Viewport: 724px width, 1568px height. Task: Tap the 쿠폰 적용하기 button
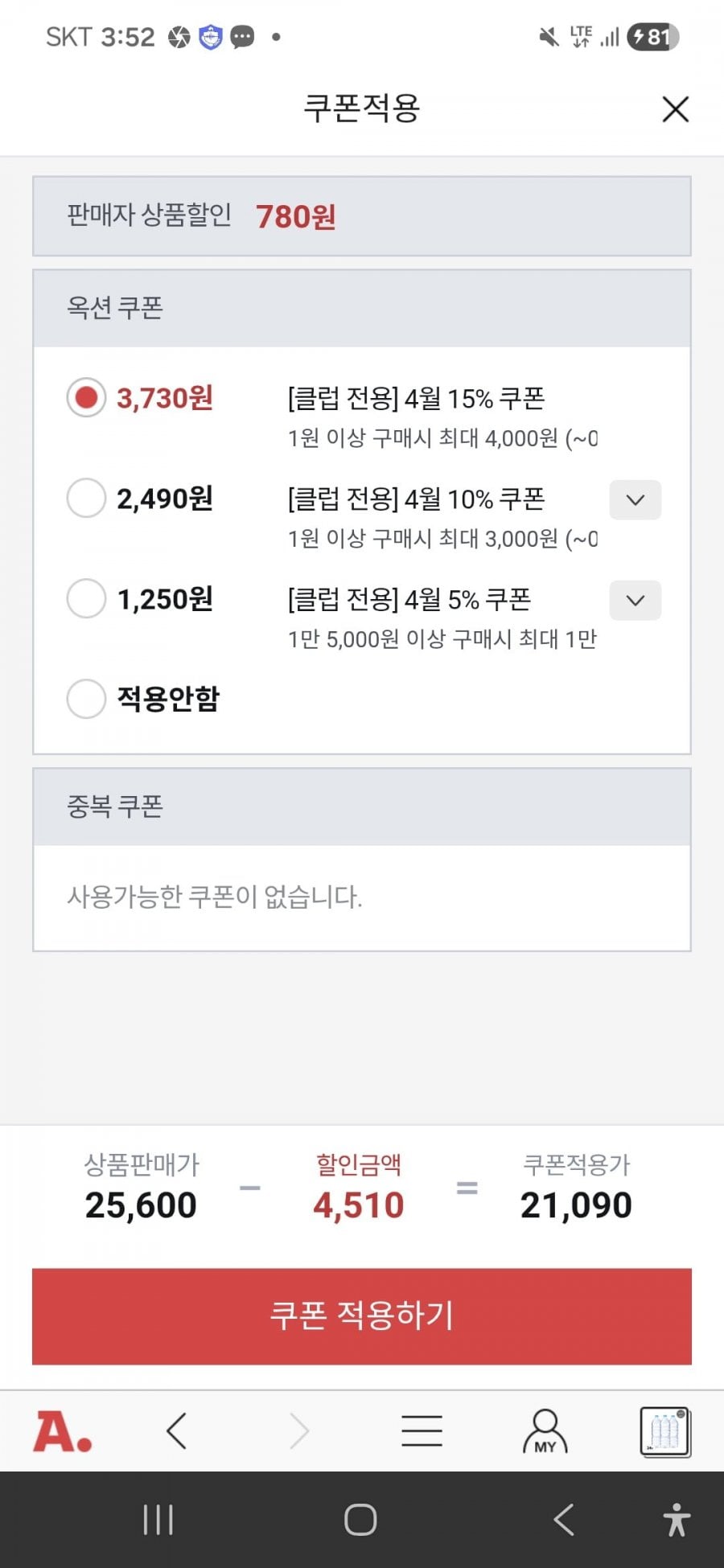point(362,1316)
